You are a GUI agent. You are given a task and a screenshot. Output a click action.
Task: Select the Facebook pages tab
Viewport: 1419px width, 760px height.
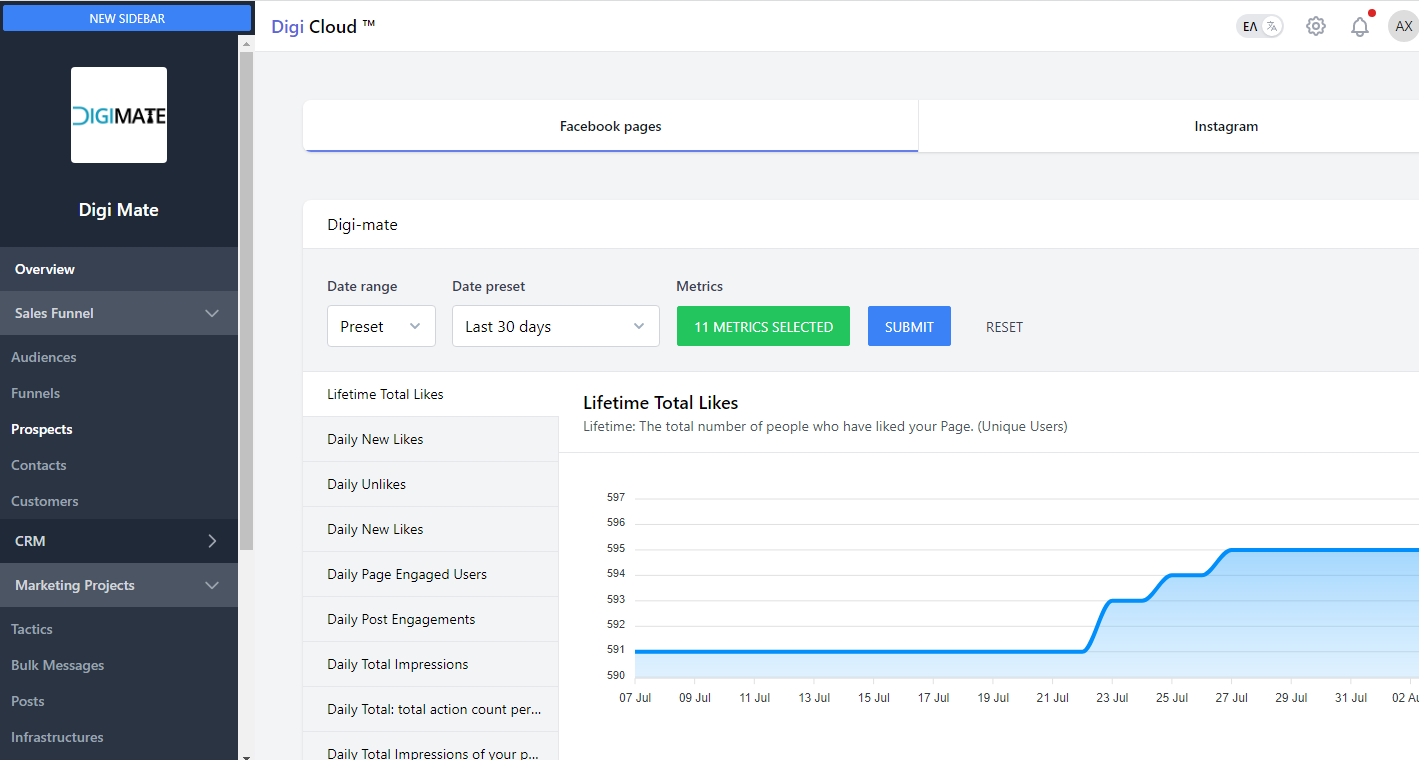(610, 127)
